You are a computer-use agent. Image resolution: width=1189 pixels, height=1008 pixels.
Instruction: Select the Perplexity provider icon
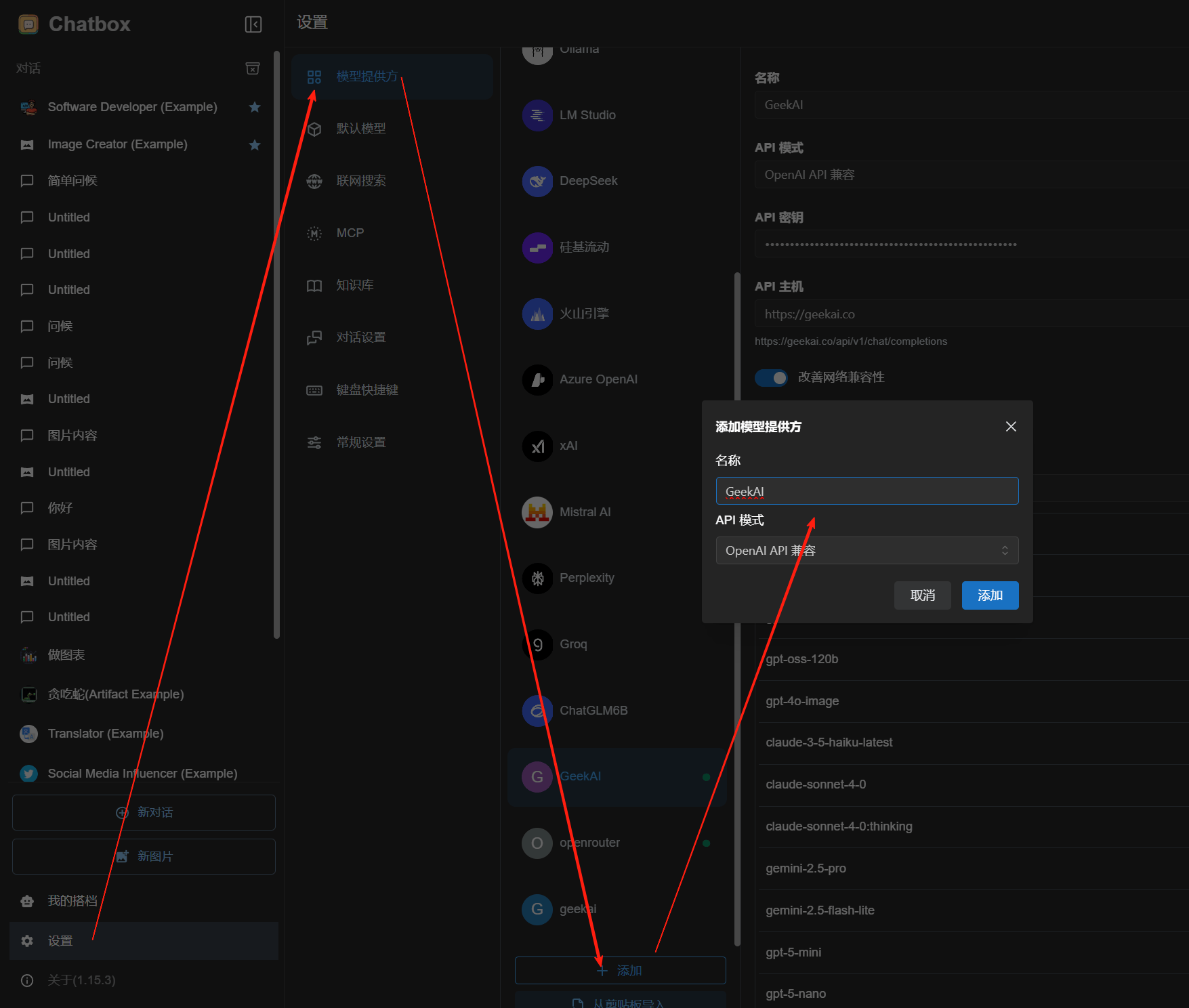click(x=537, y=578)
